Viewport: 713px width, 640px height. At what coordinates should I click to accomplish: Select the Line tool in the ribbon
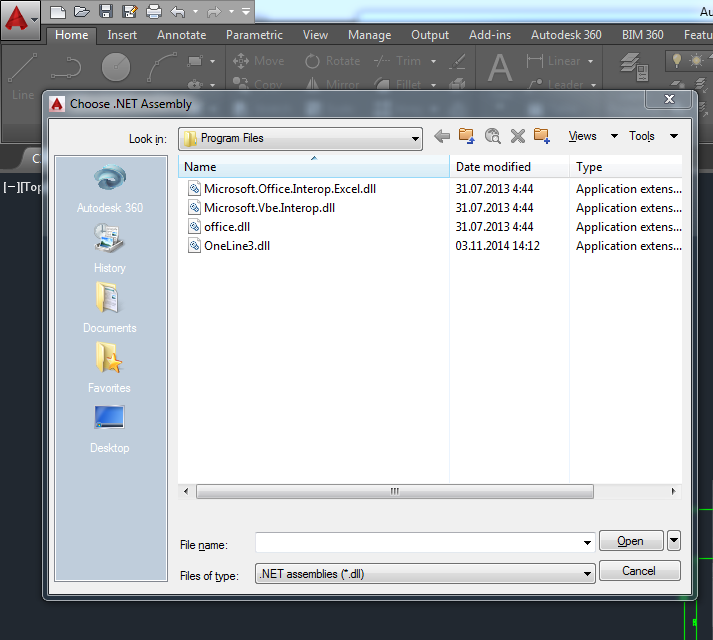pos(23,75)
